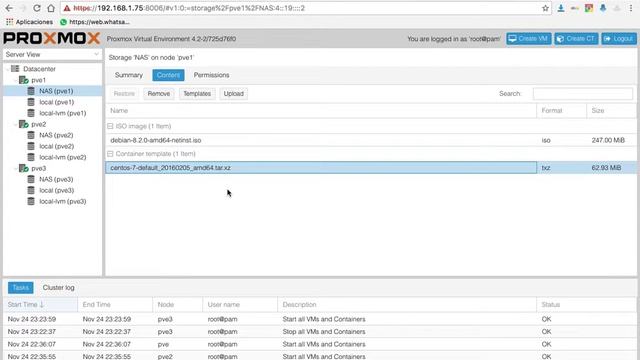
Task: Click the pve3 node server icon
Action: click(24, 168)
